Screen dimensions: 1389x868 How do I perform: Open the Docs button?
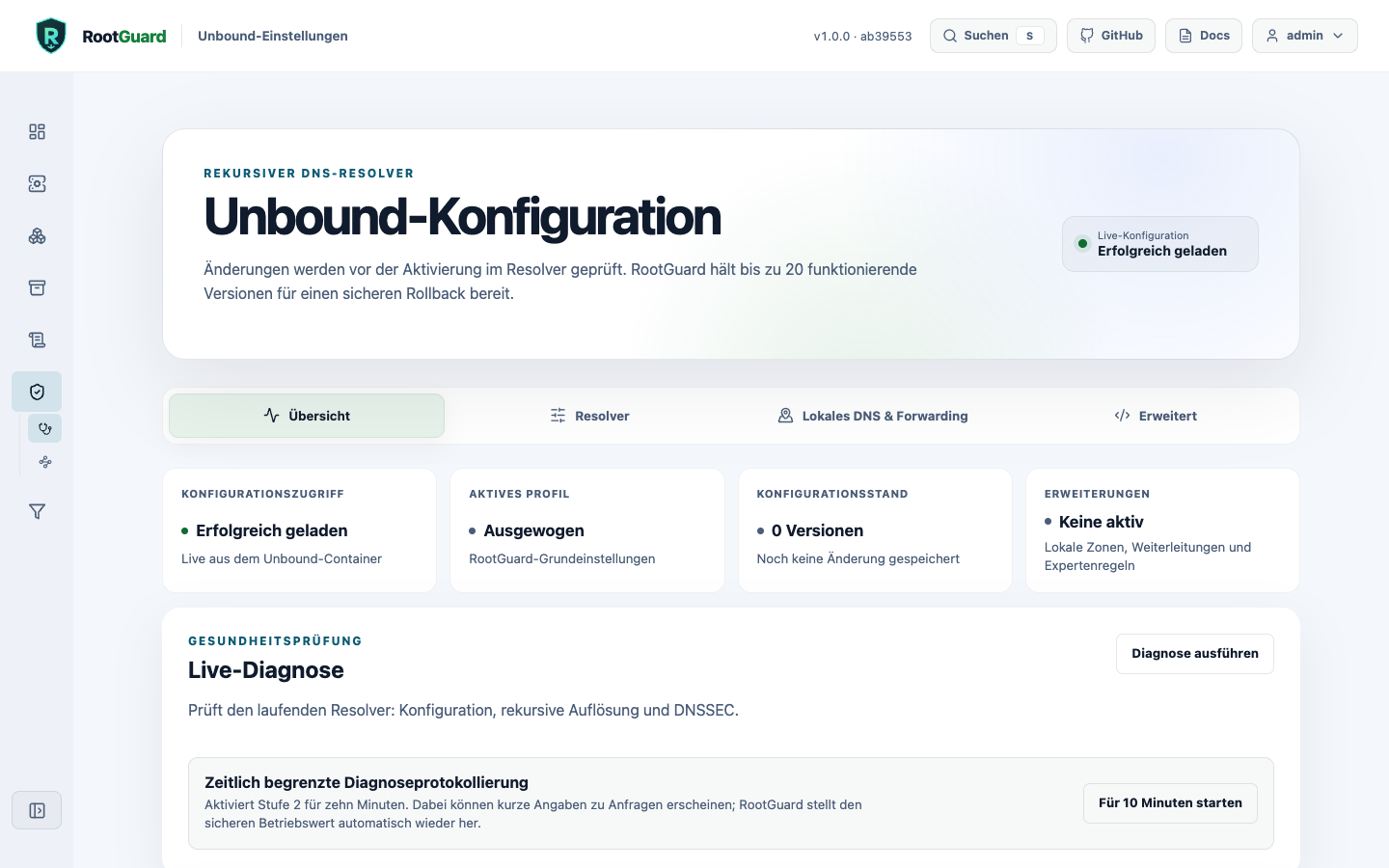tap(1204, 36)
